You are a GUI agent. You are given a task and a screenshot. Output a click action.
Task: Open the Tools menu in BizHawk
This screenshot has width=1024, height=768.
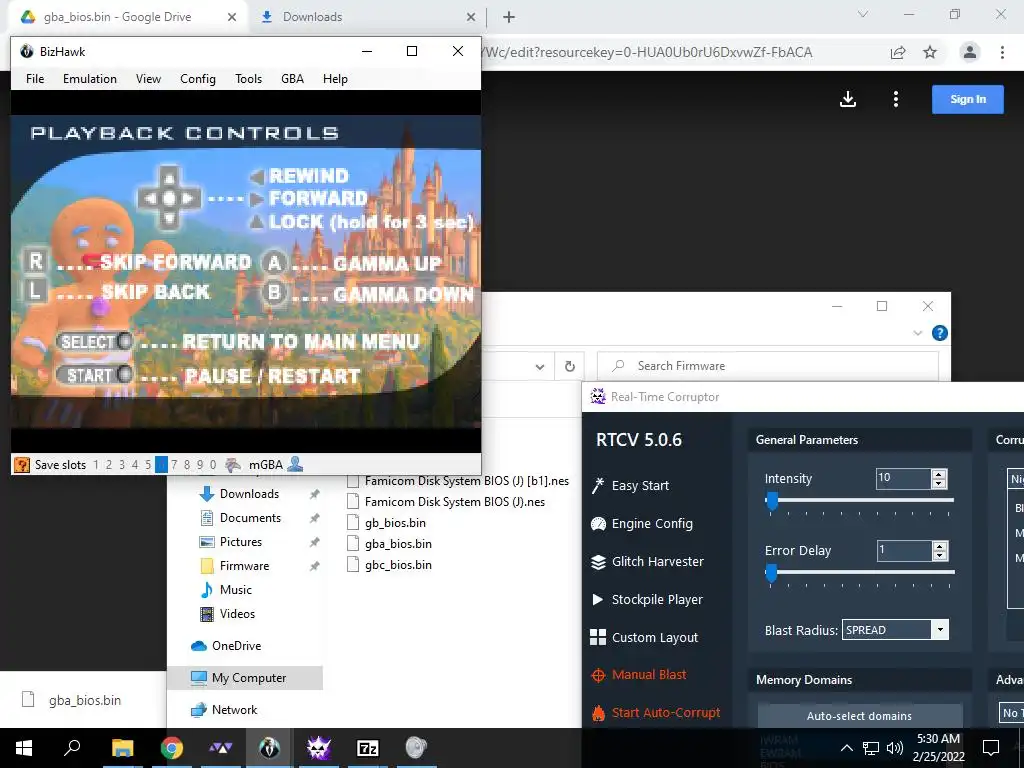[x=249, y=79]
